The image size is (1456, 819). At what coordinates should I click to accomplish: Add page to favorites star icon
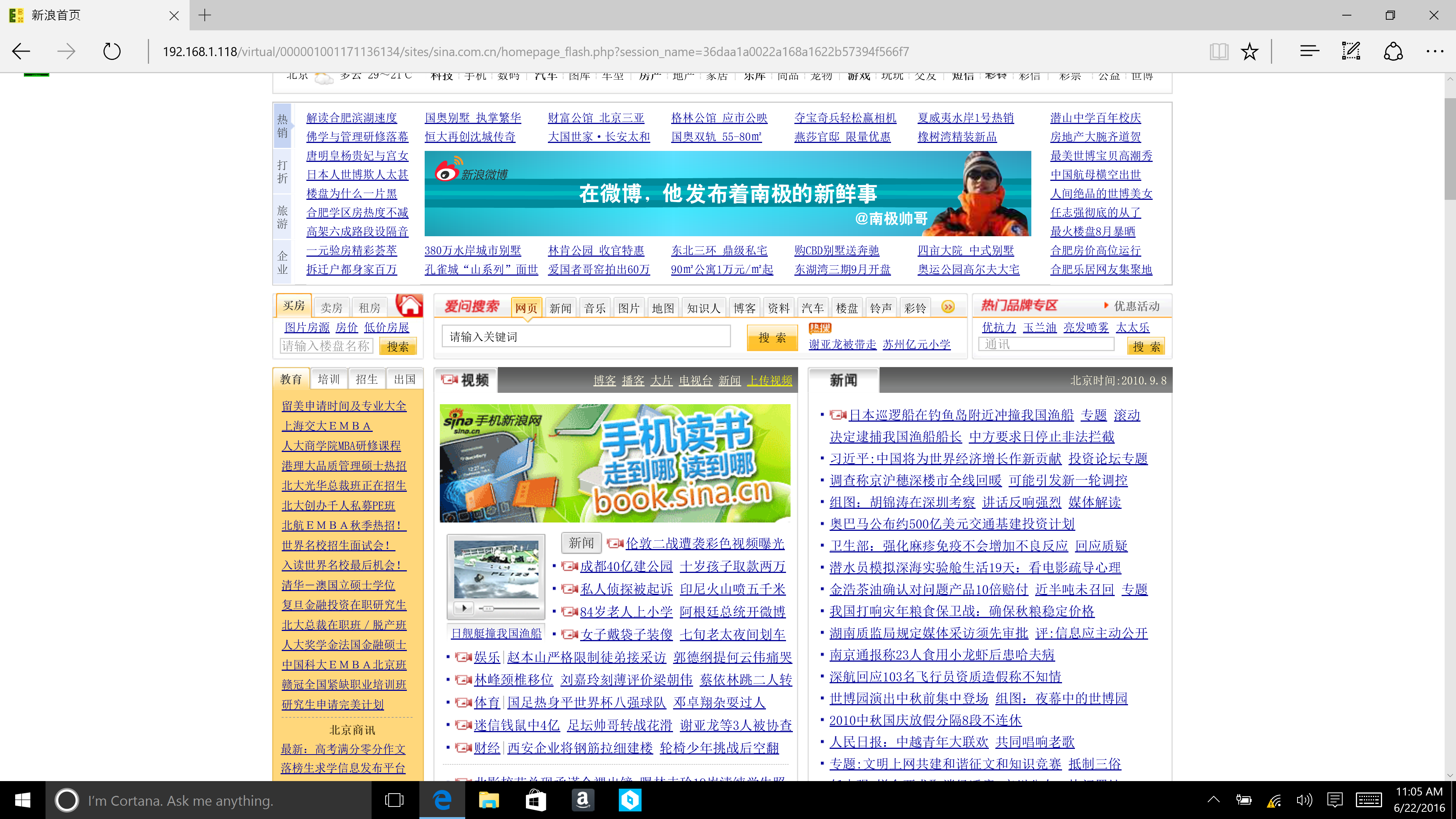tap(1249, 52)
